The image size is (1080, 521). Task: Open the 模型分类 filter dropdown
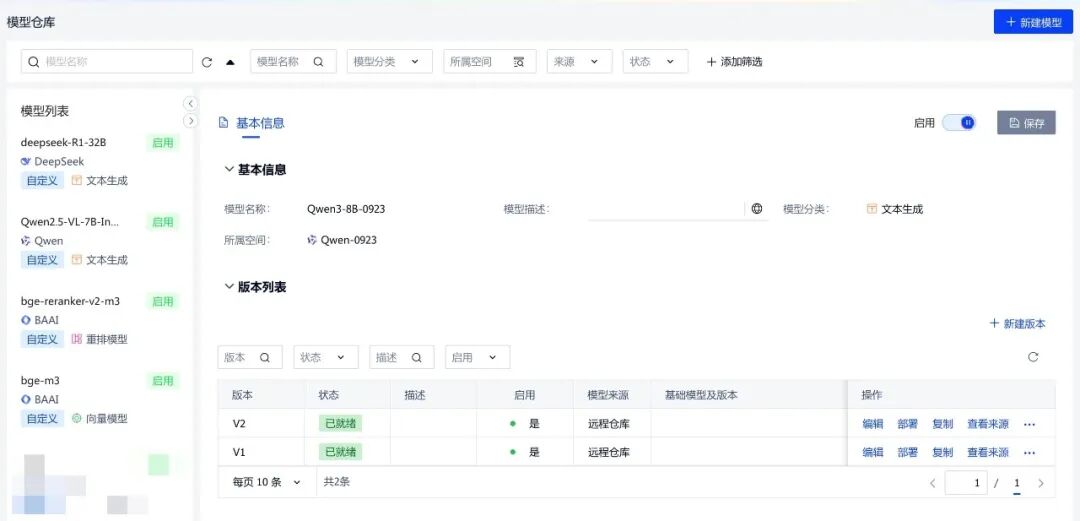point(390,62)
